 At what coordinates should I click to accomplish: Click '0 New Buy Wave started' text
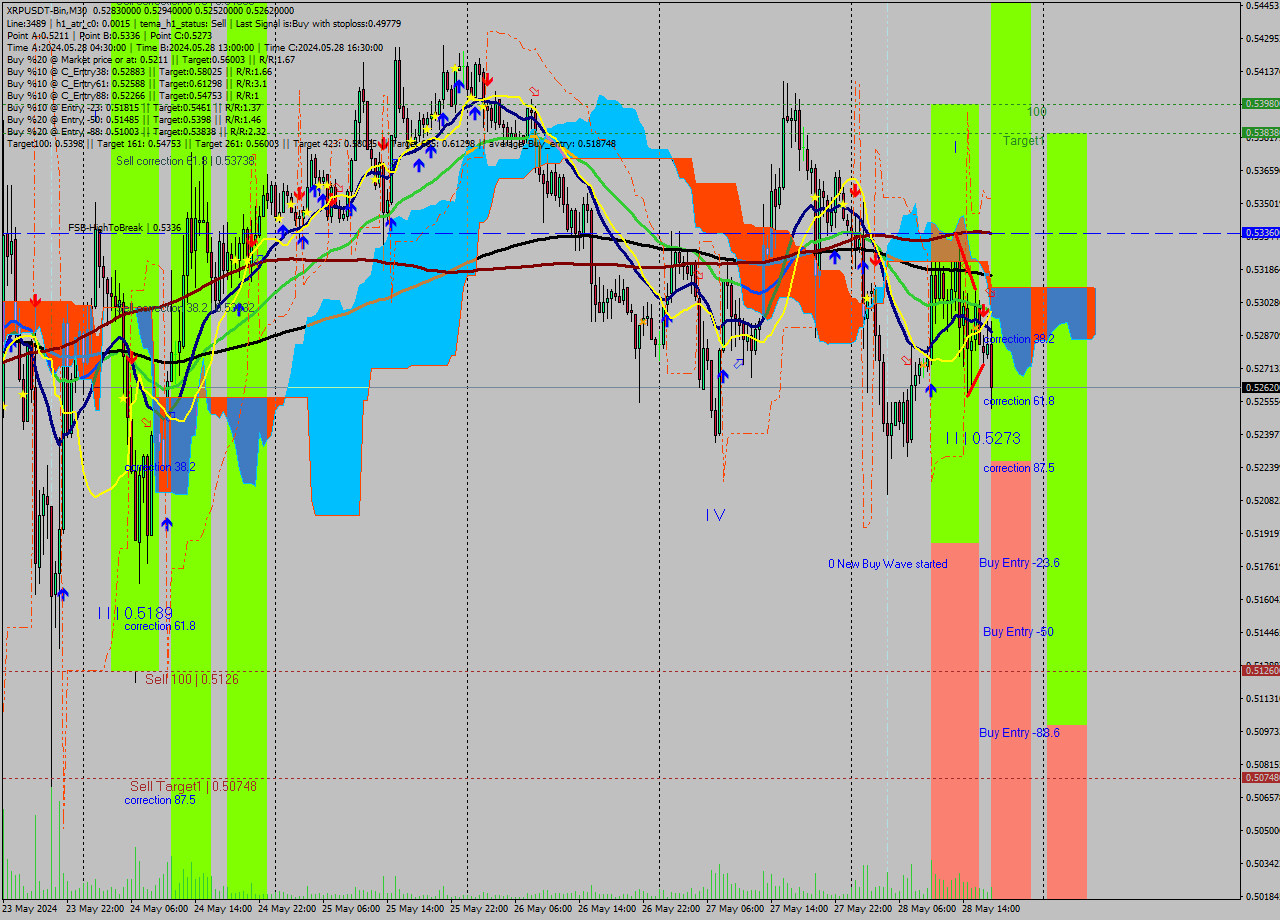coord(887,564)
